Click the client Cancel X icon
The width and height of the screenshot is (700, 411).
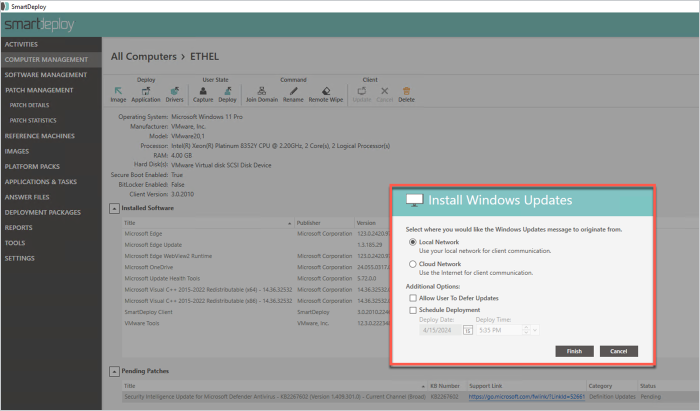pyautogui.click(x=384, y=91)
